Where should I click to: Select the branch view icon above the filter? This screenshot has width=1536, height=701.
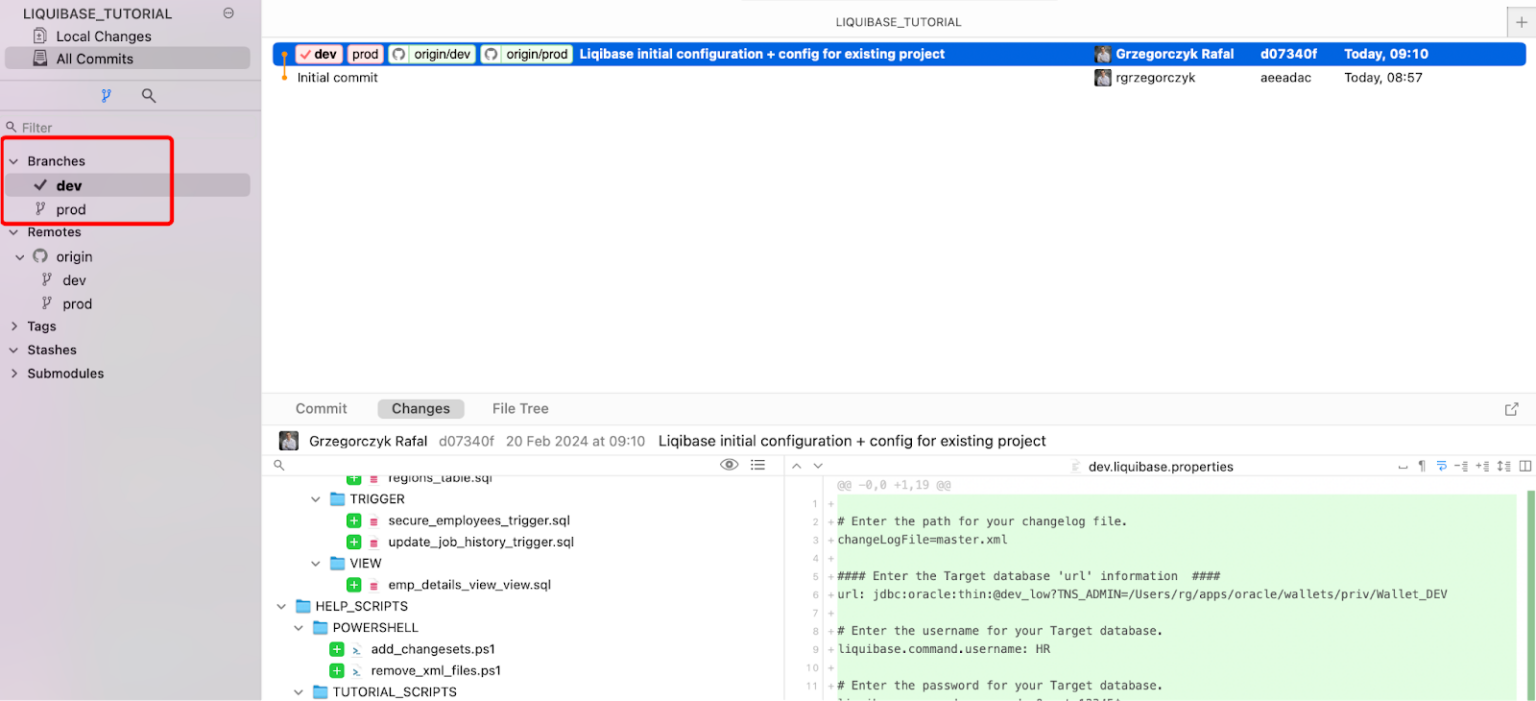108,95
